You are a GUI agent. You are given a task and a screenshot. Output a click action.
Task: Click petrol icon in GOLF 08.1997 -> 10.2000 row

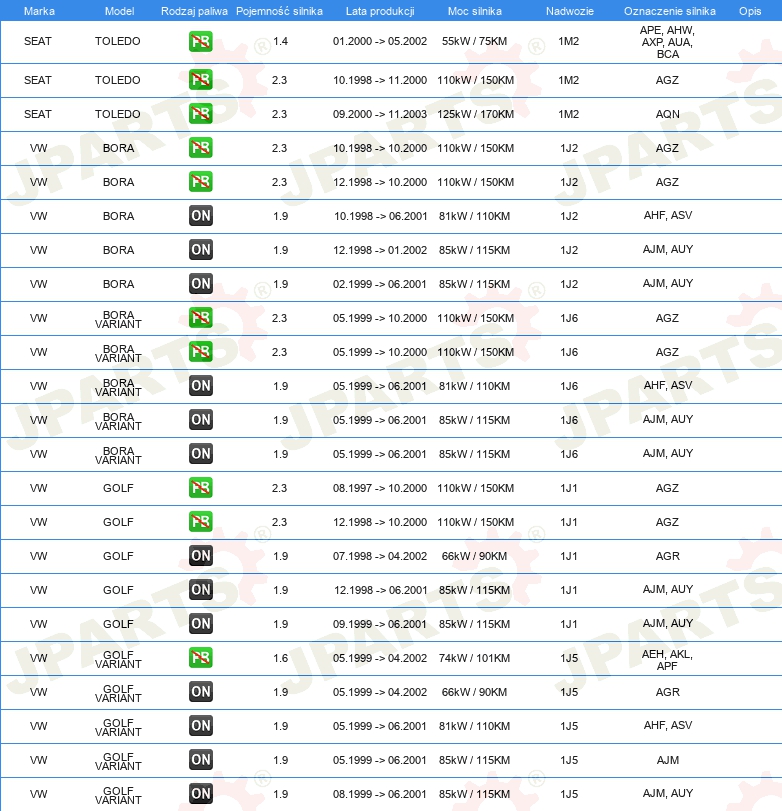pyautogui.click(x=201, y=488)
